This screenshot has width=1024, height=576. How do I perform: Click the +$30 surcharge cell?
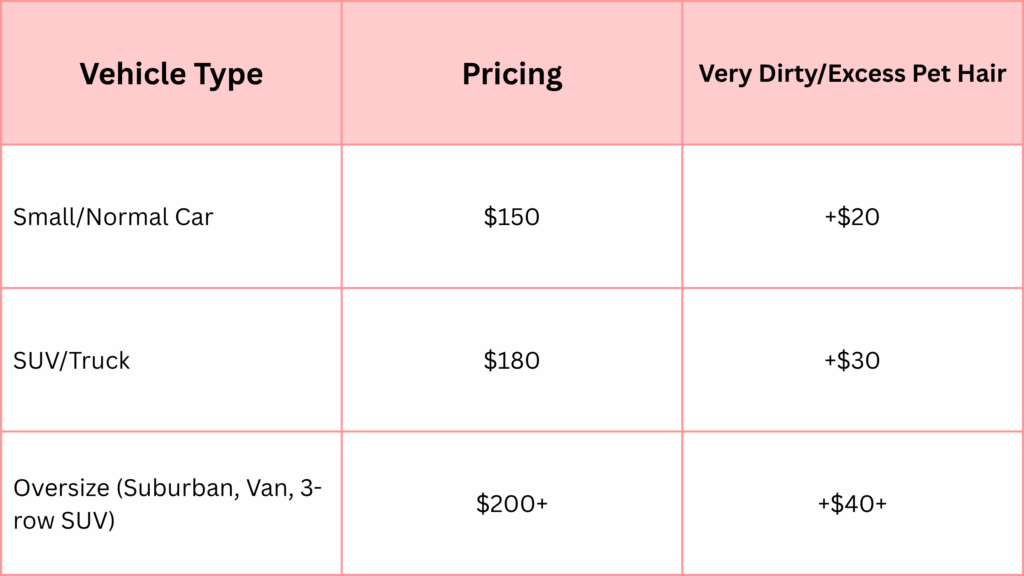coord(852,361)
